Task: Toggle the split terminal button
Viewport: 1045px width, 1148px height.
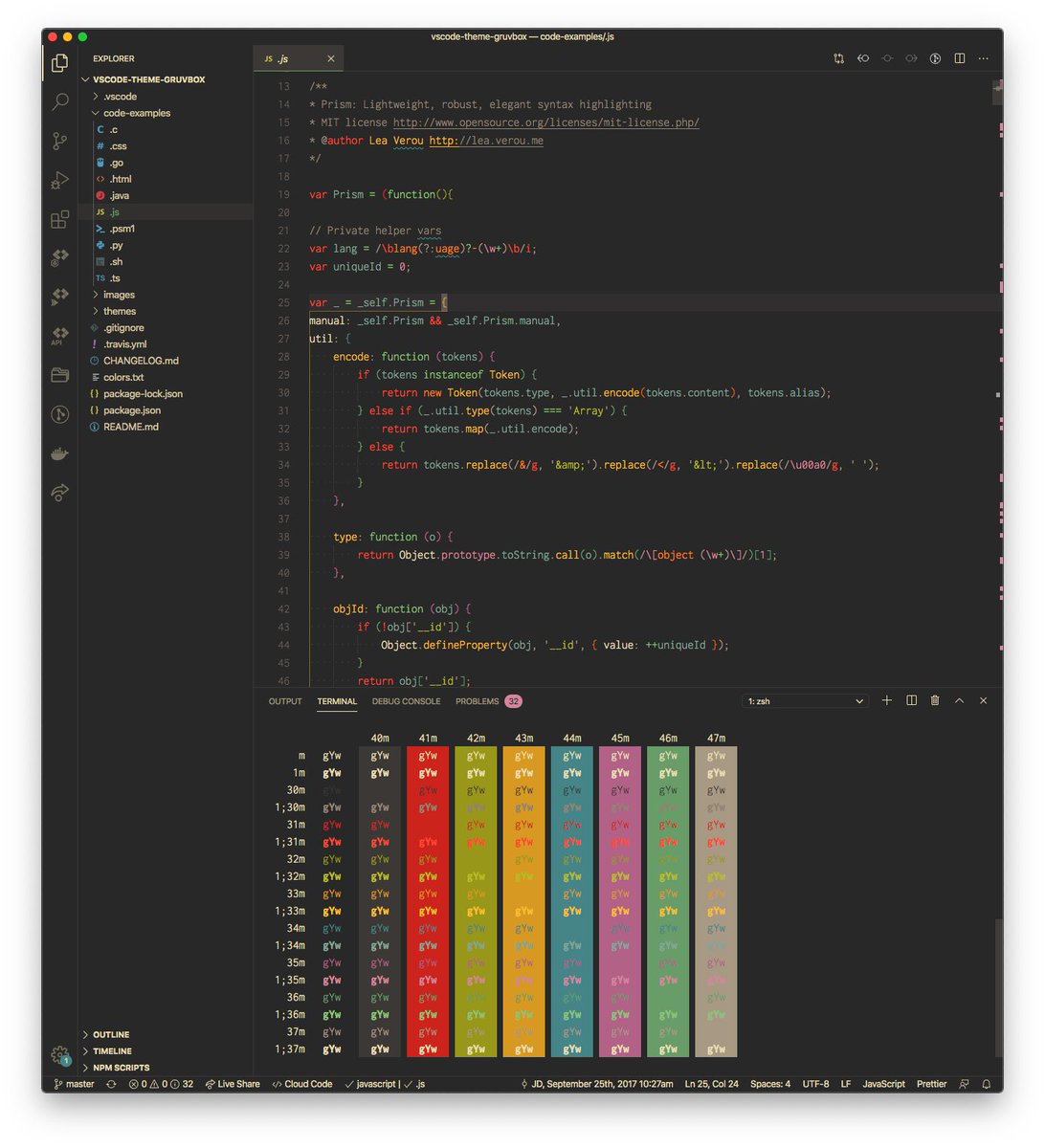Action: [911, 700]
